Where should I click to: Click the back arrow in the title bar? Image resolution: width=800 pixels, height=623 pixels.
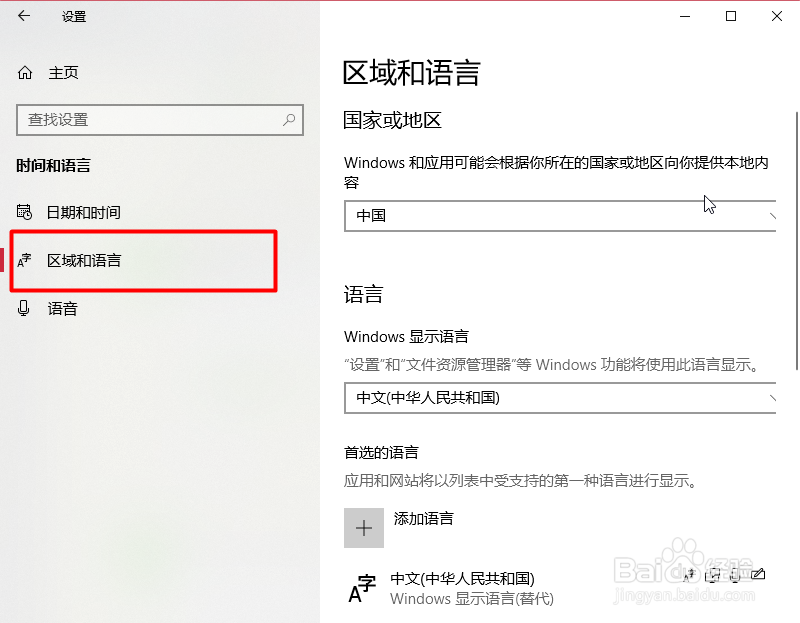coord(22,16)
